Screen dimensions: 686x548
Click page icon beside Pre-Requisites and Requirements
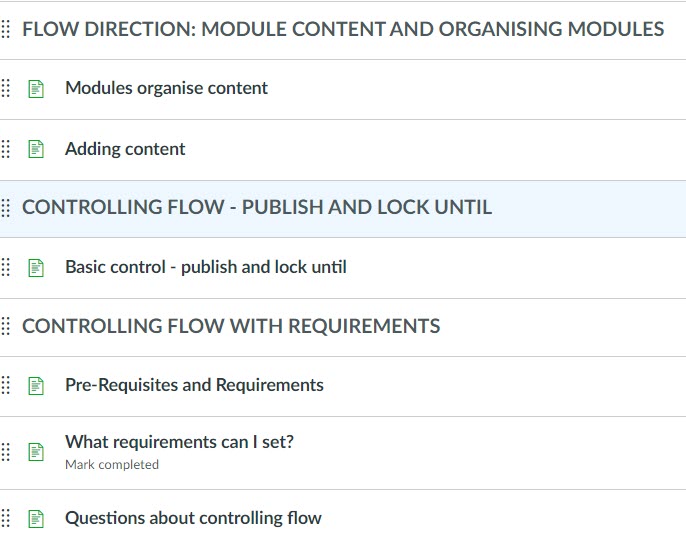tap(37, 386)
